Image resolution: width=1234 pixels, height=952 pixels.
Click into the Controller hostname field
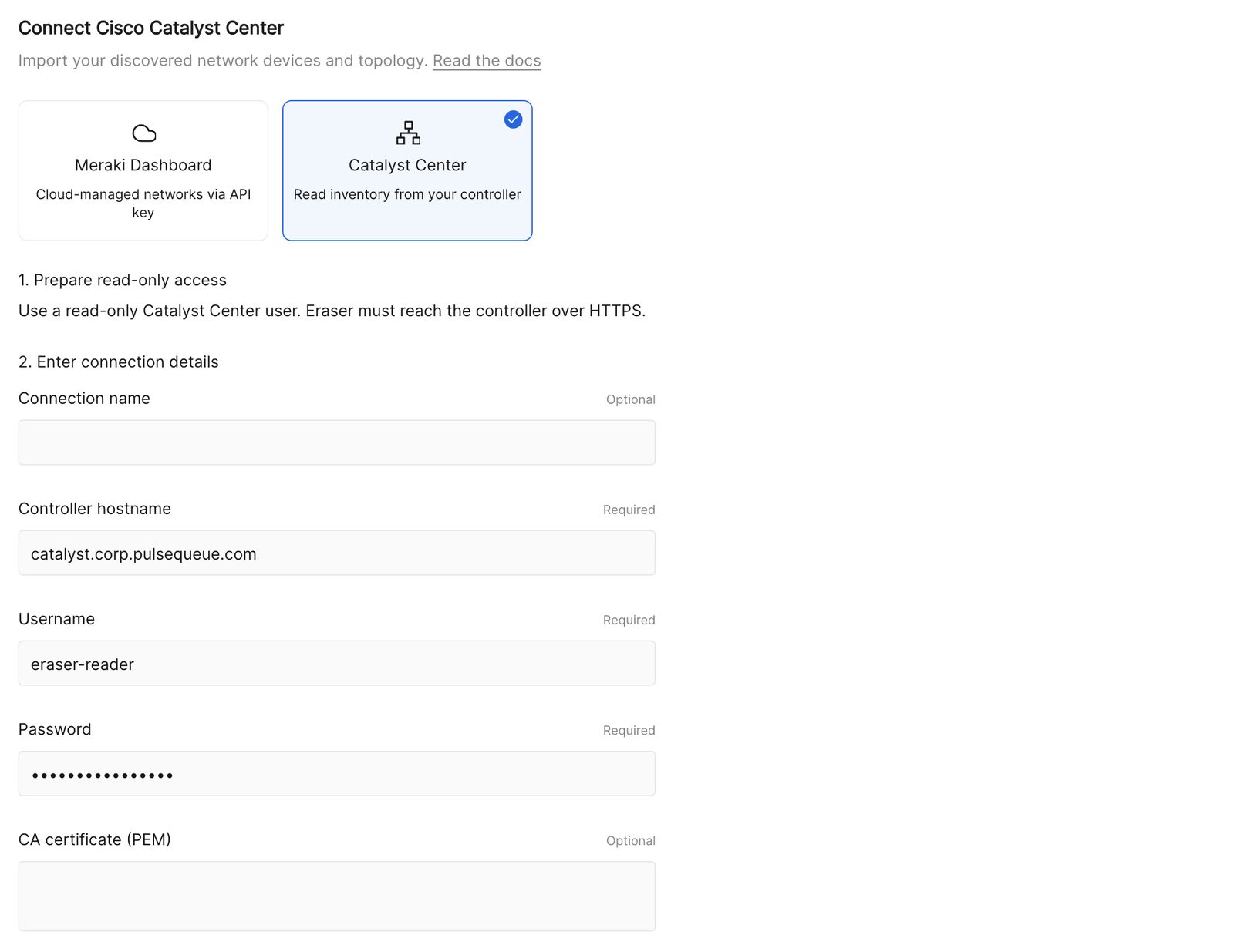337,553
